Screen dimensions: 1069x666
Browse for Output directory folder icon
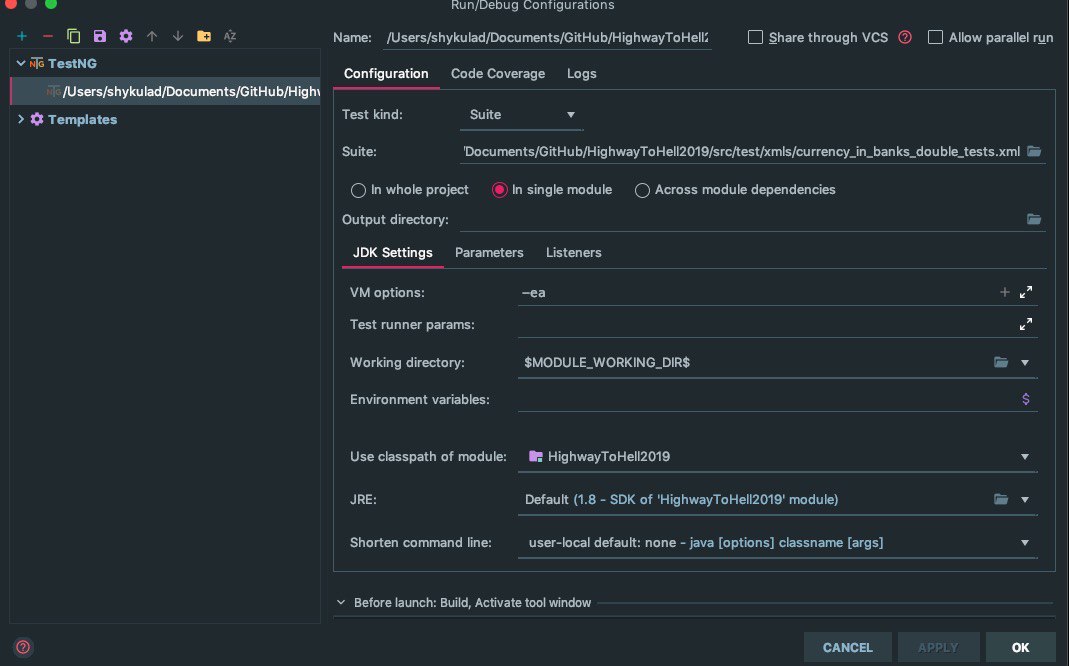coord(1034,219)
